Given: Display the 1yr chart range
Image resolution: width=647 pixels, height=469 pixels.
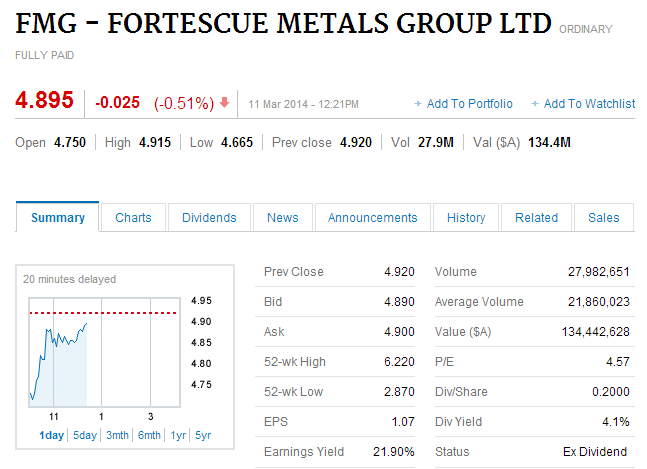Looking at the screenshot, I should tap(178, 435).
